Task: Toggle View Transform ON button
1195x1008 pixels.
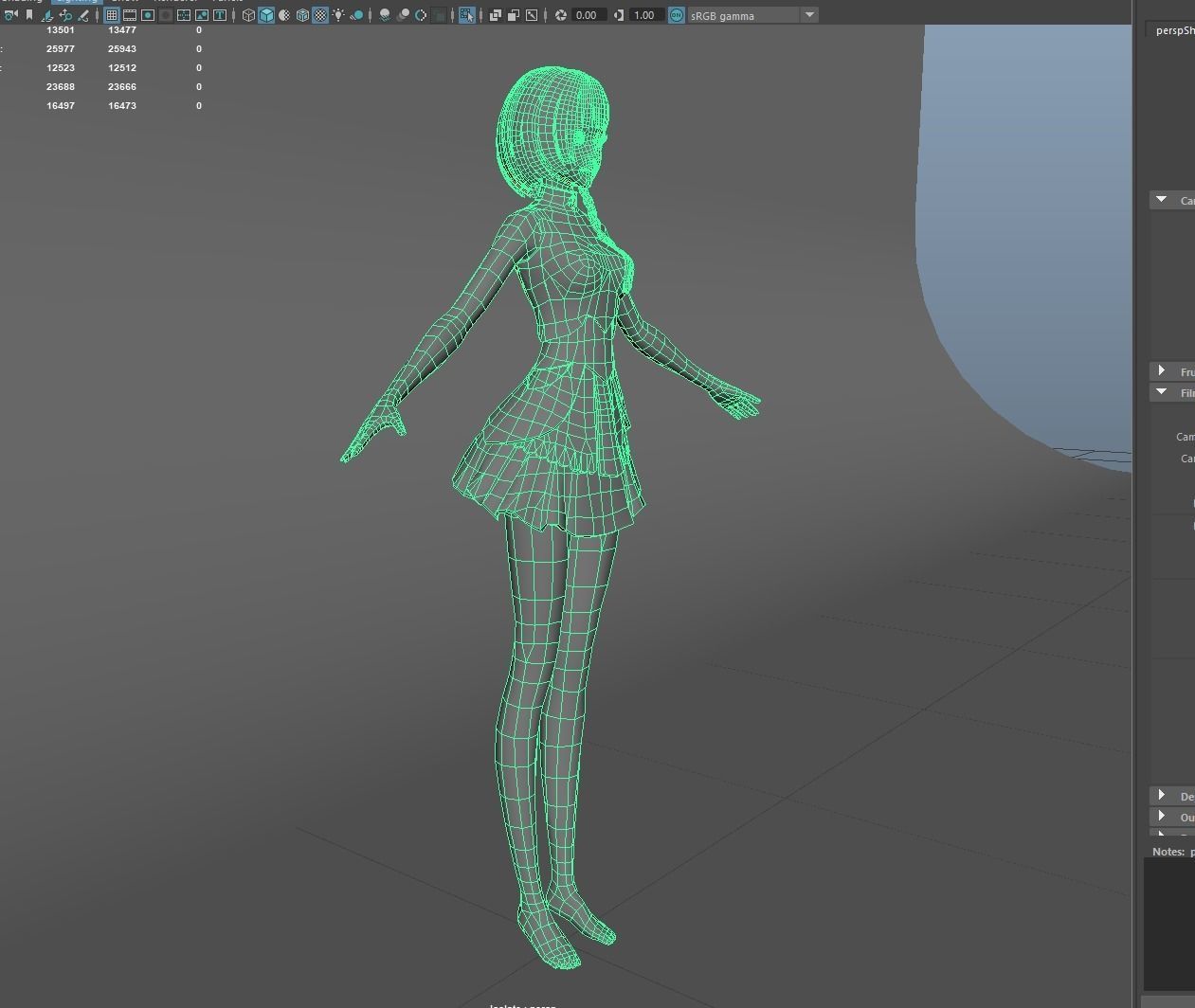Action: coord(676,15)
